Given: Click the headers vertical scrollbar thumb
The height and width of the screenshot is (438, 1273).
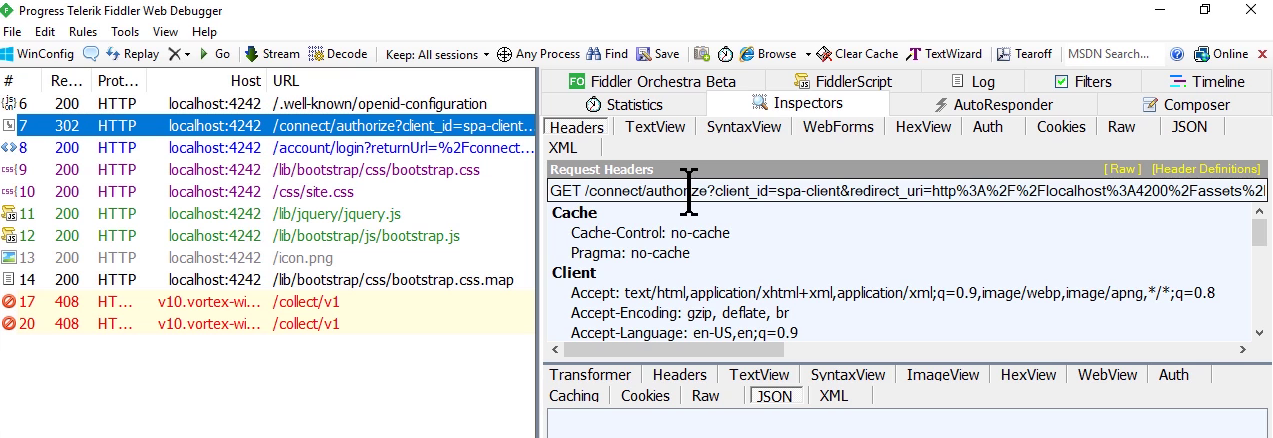Looking at the screenshot, I should [1259, 232].
